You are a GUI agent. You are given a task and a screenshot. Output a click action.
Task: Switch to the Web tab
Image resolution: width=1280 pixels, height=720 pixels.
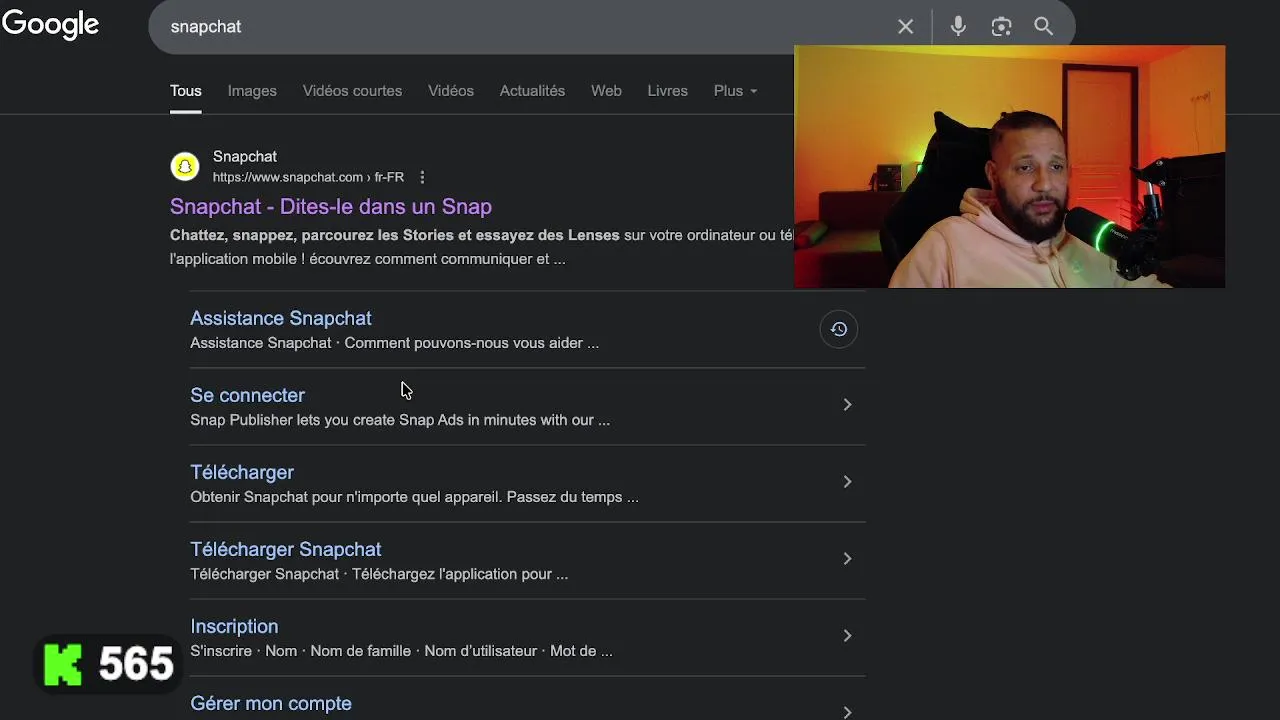pos(606,91)
